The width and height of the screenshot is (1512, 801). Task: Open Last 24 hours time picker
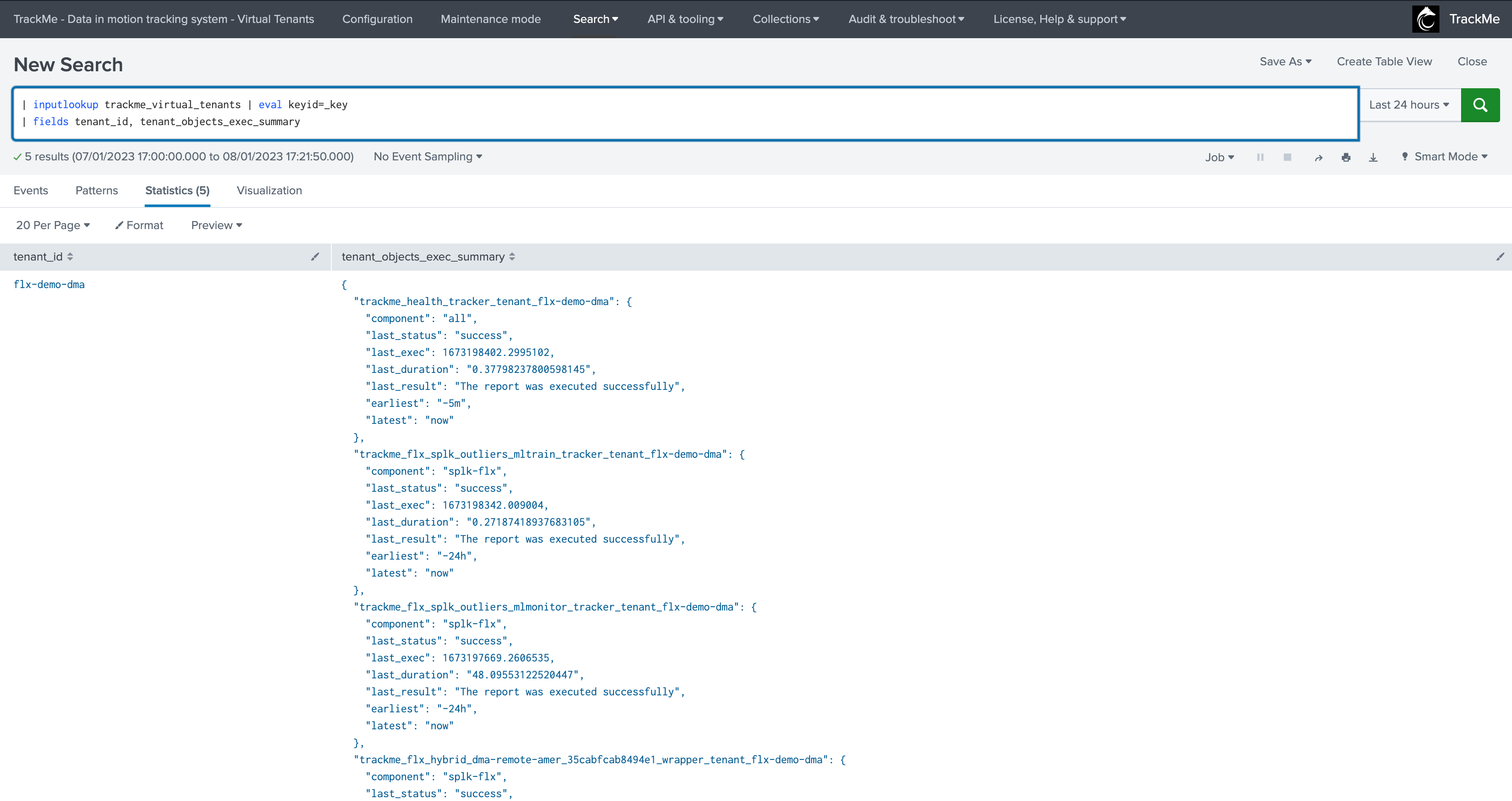point(1409,105)
